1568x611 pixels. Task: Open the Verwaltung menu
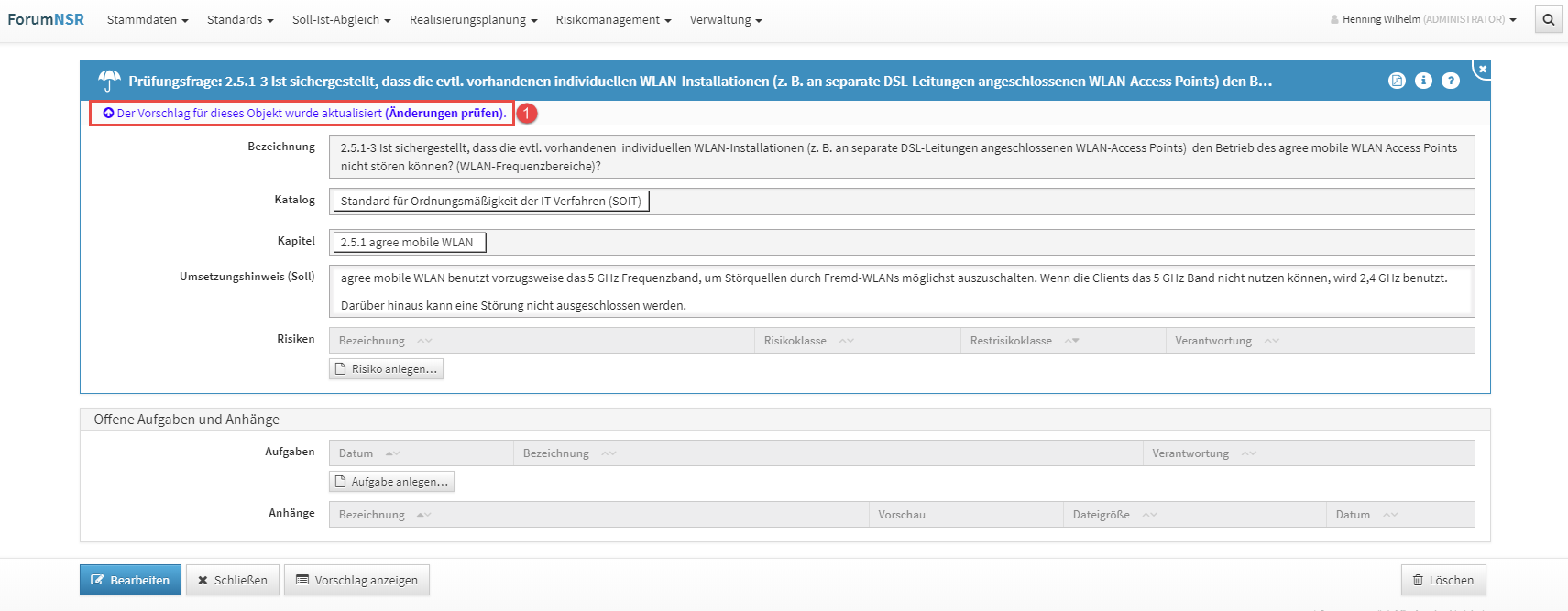pos(725,20)
